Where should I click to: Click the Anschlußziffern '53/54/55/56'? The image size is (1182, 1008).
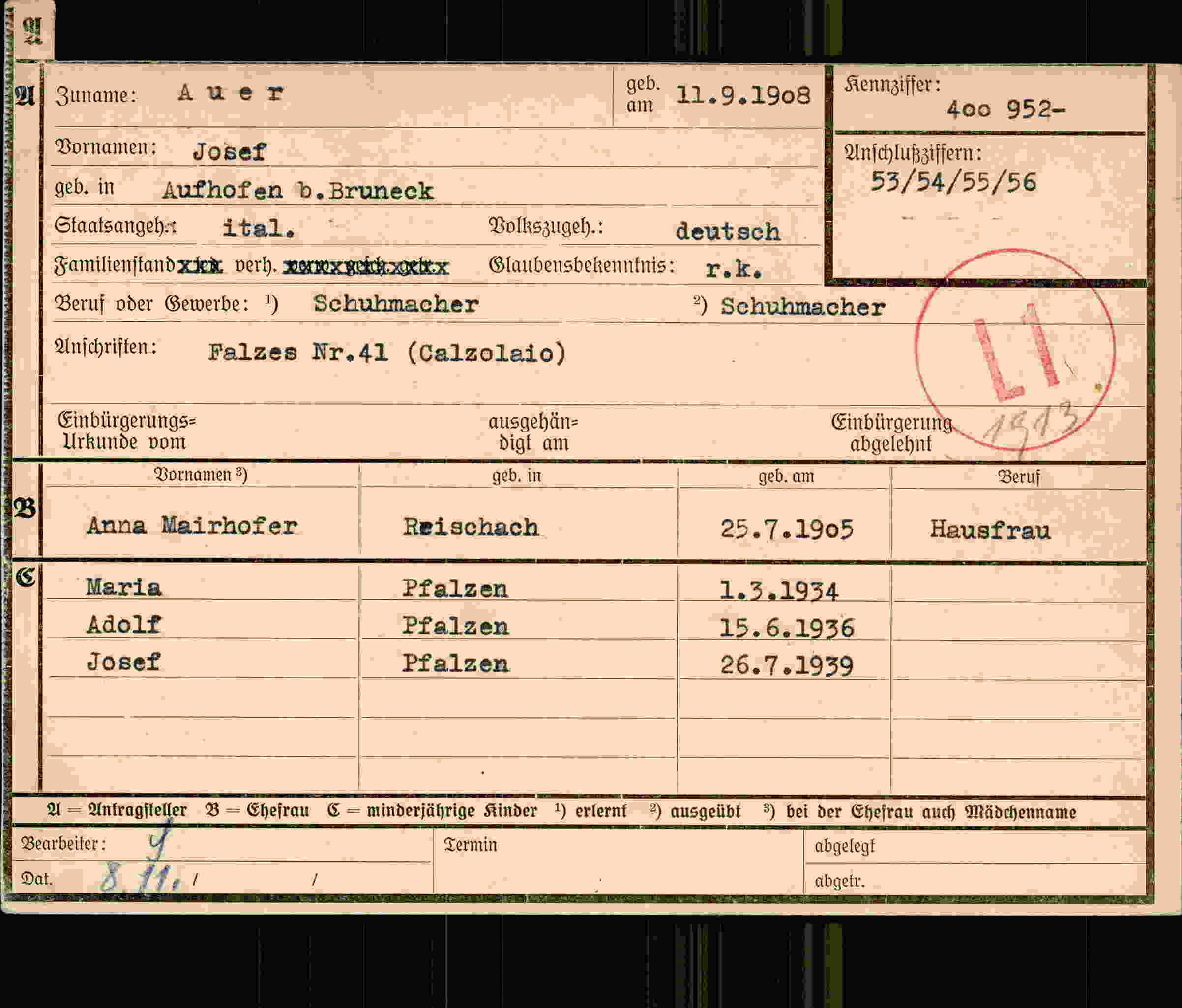pyautogui.click(x=953, y=182)
